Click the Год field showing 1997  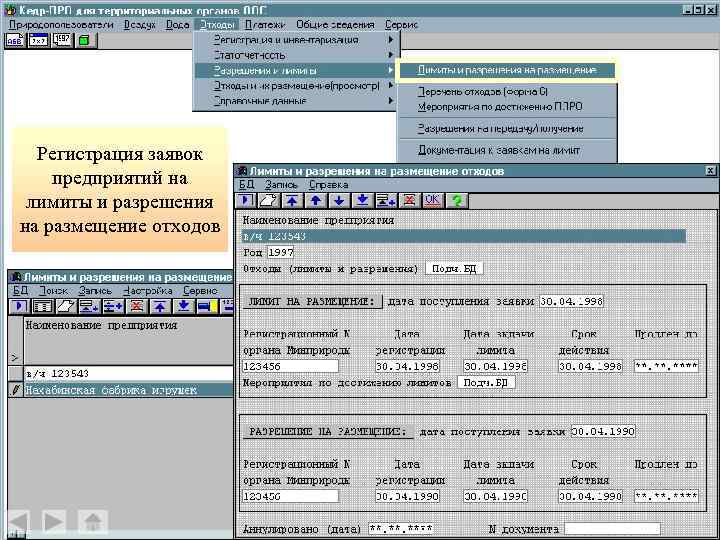281,253
